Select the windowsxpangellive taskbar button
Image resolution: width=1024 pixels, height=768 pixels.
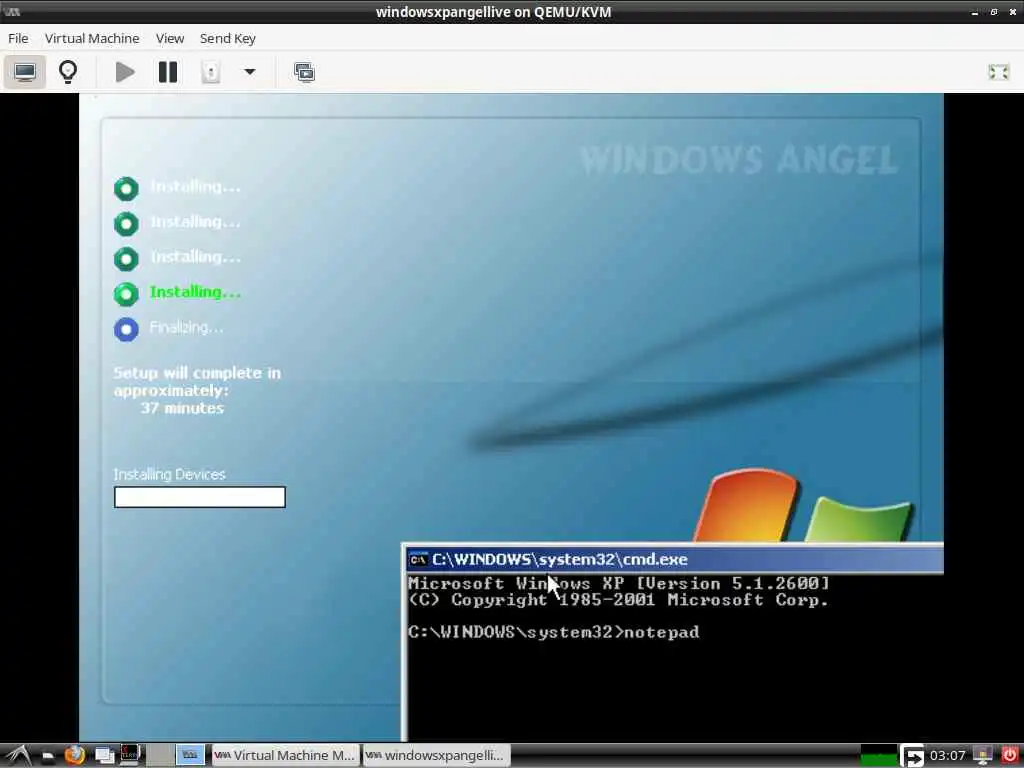pyautogui.click(x=436, y=756)
